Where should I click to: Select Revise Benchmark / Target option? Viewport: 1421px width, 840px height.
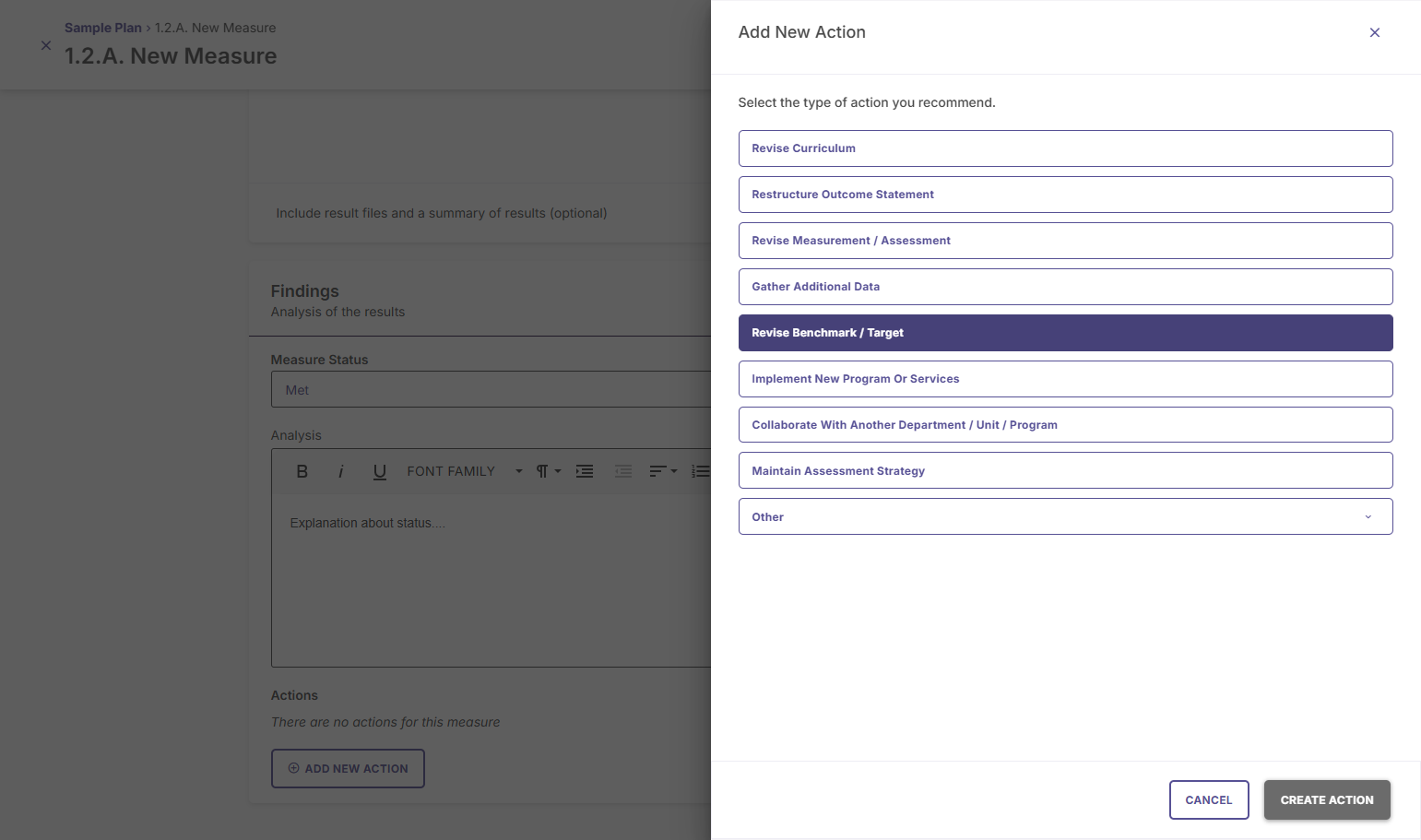point(1065,333)
